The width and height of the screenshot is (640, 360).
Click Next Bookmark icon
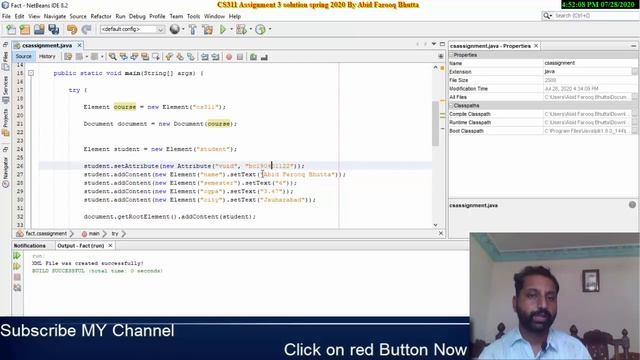click(180, 57)
